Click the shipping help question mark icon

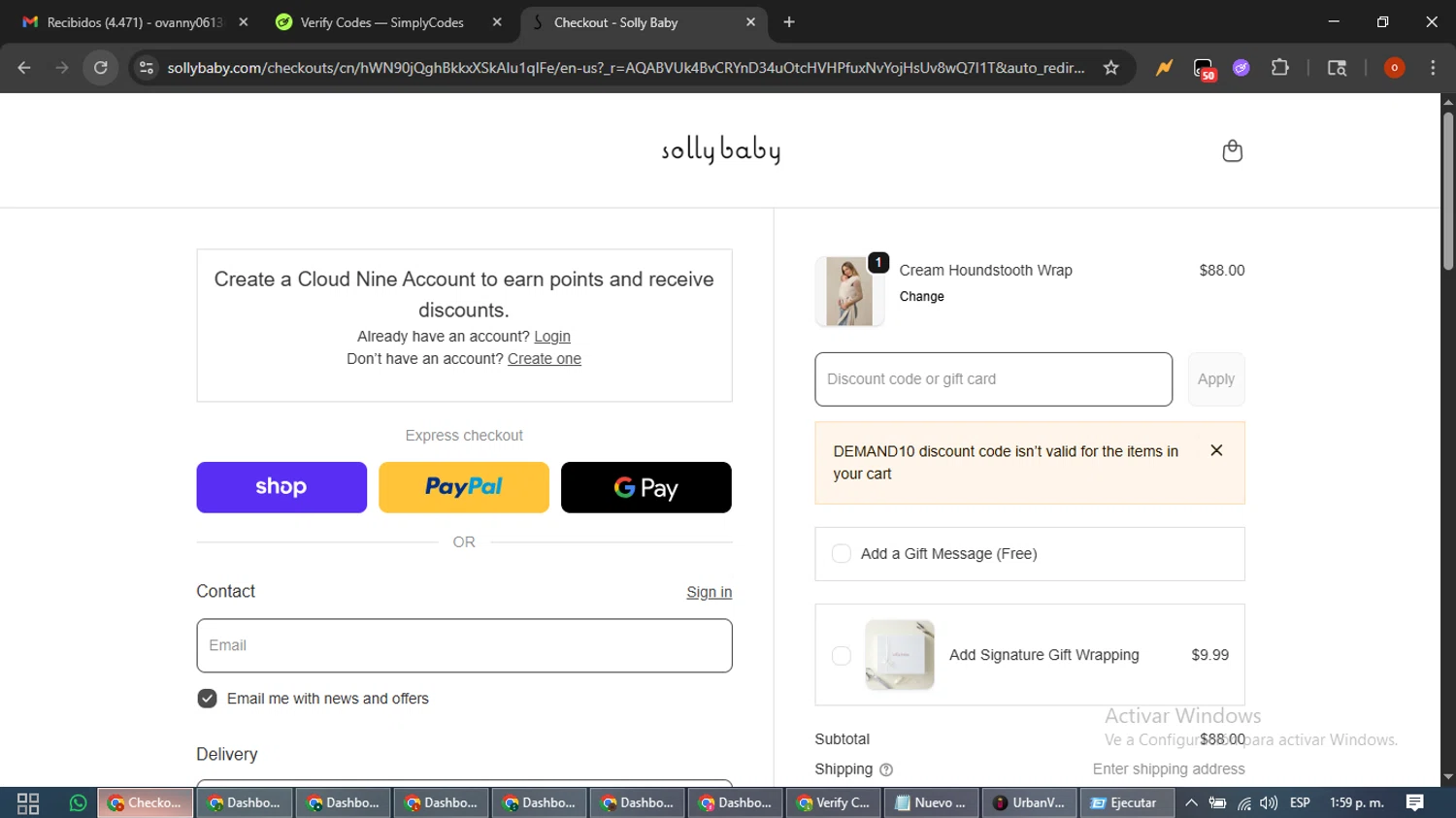tap(885, 769)
